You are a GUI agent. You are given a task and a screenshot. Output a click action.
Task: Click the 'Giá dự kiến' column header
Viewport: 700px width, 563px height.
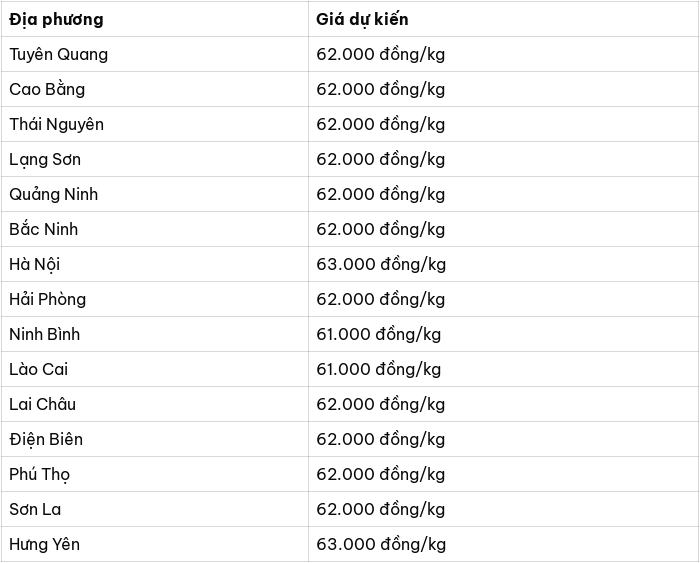[362, 19]
